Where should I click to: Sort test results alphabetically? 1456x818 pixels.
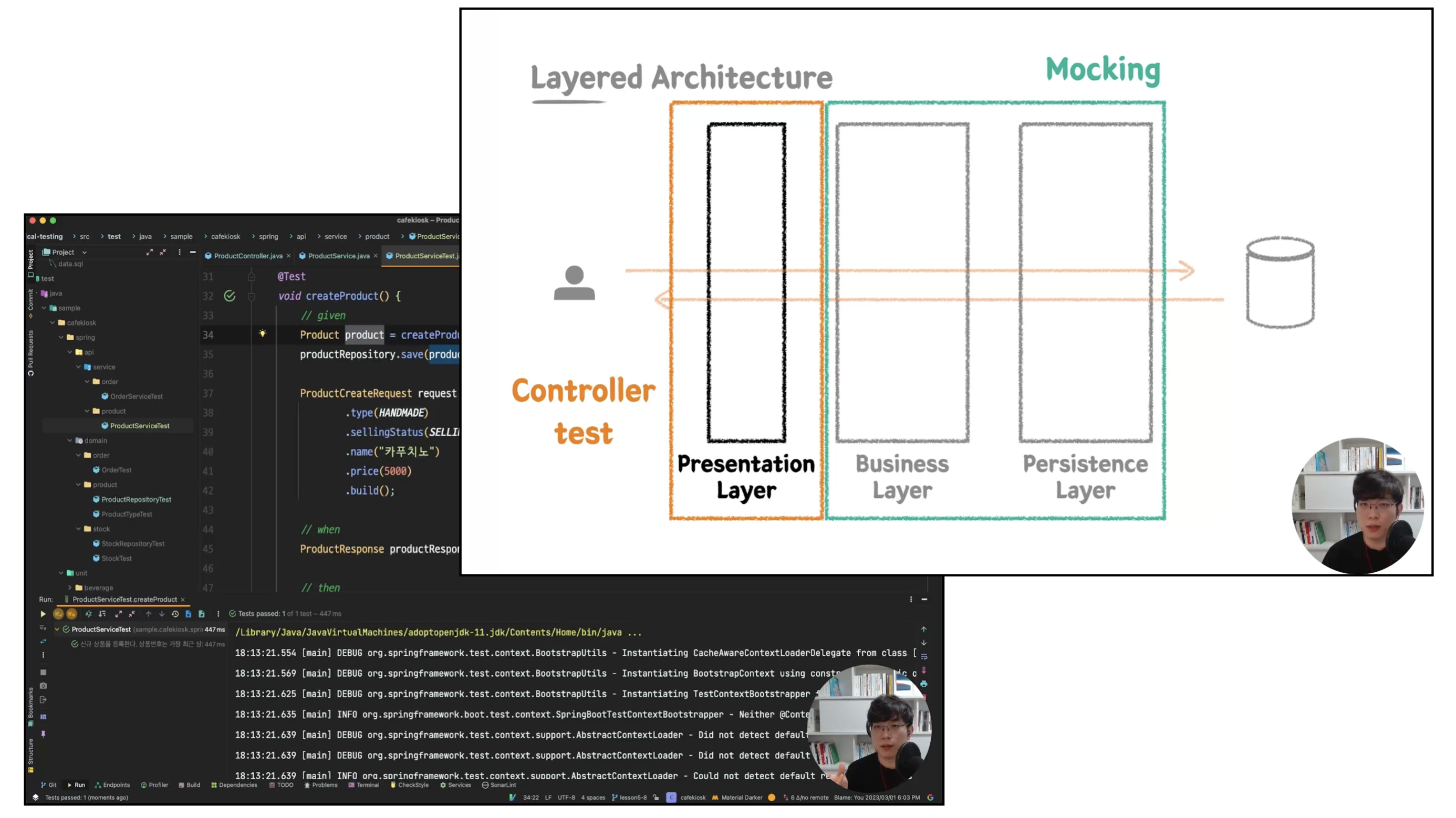[89, 613]
